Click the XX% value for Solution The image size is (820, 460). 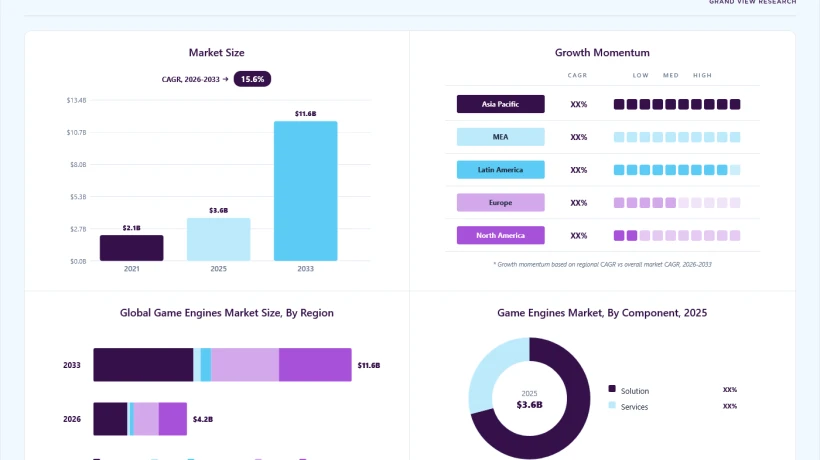730,390
